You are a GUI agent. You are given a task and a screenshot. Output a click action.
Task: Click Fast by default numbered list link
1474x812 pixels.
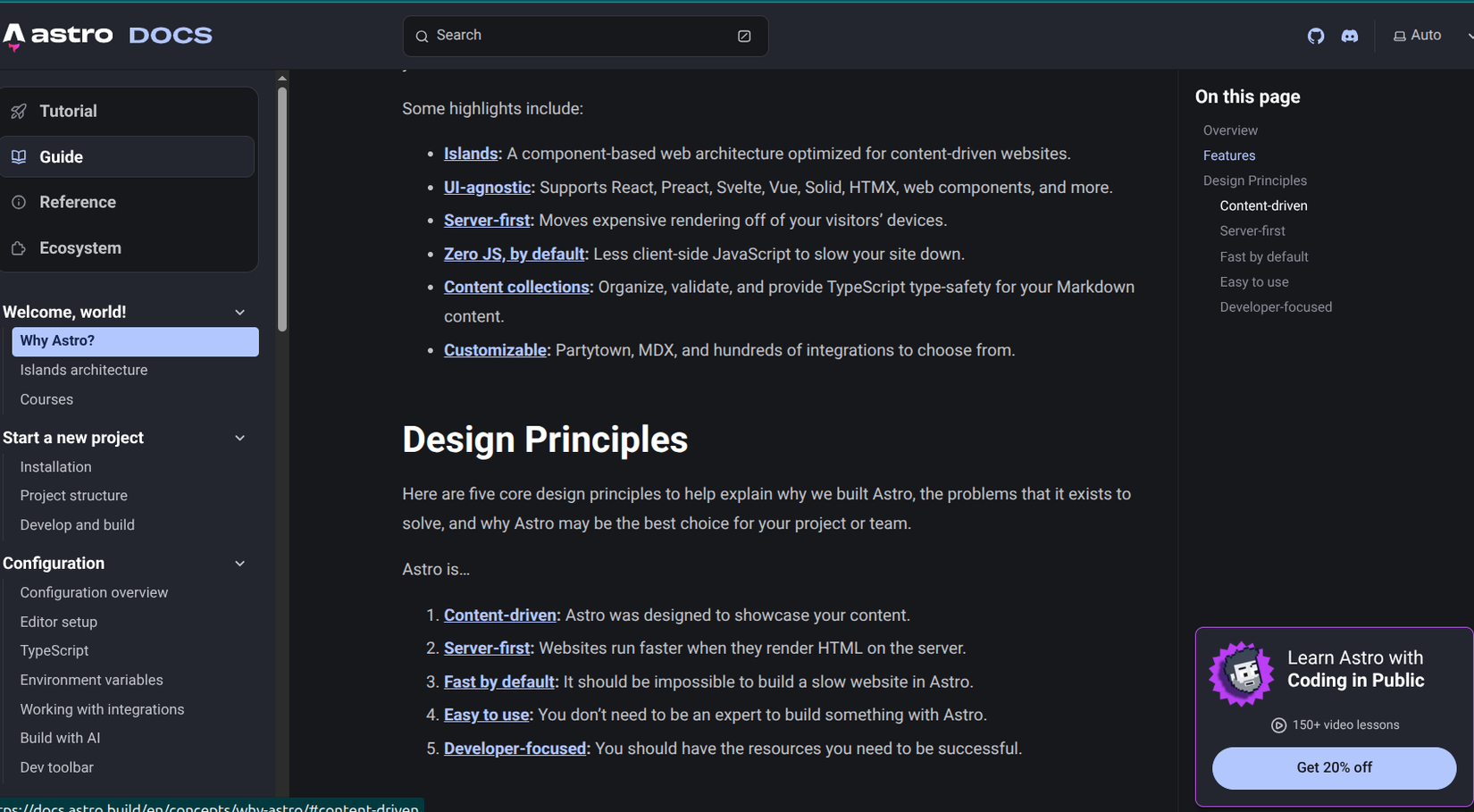[x=498, y=682]
